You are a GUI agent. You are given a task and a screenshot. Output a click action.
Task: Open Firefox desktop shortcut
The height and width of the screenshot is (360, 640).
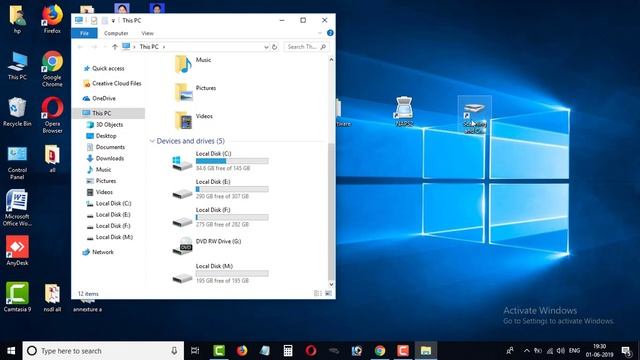point(52,19)
